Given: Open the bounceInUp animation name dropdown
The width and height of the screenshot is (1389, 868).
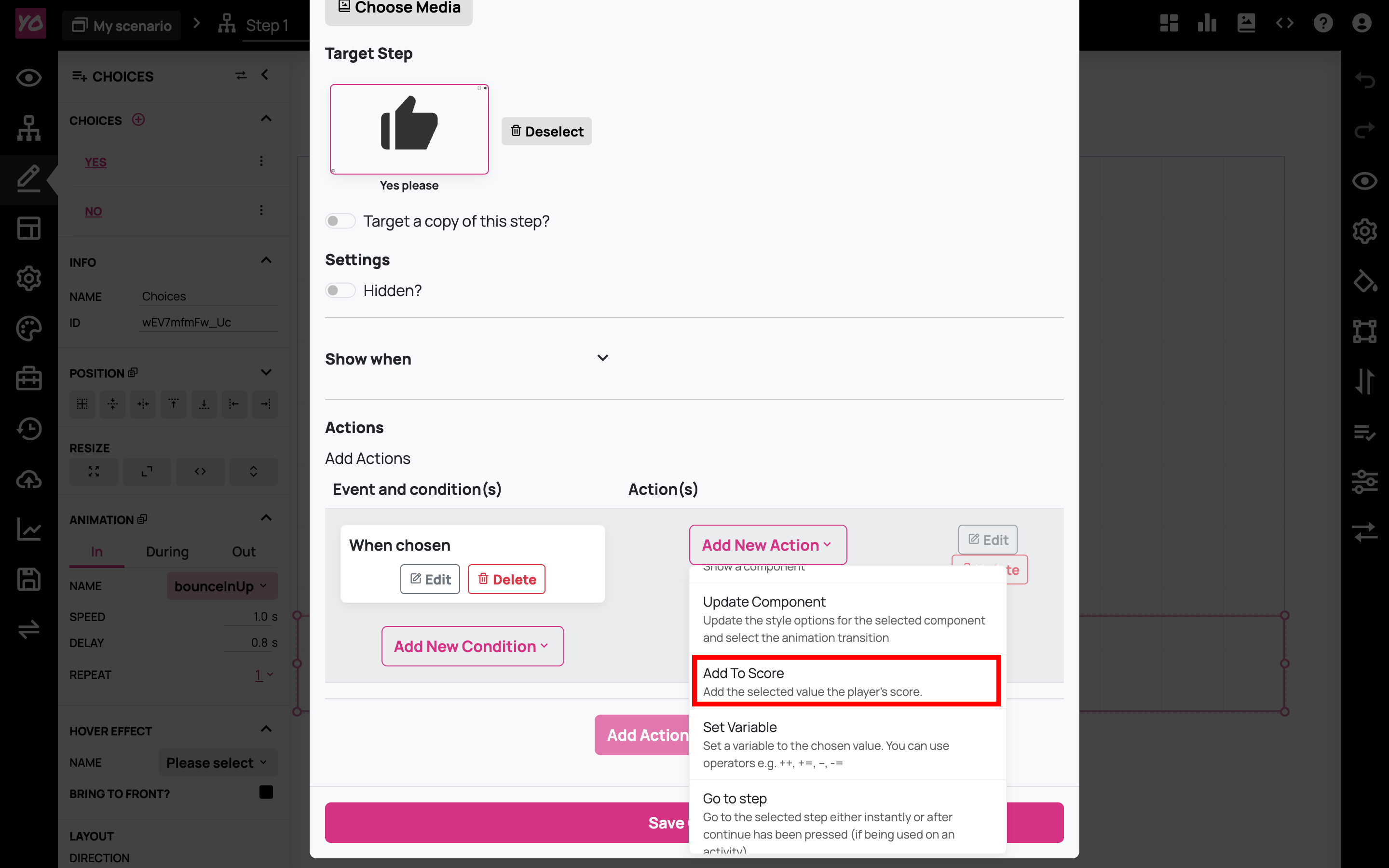Looking at the screenshot, I should pos(221,586).
